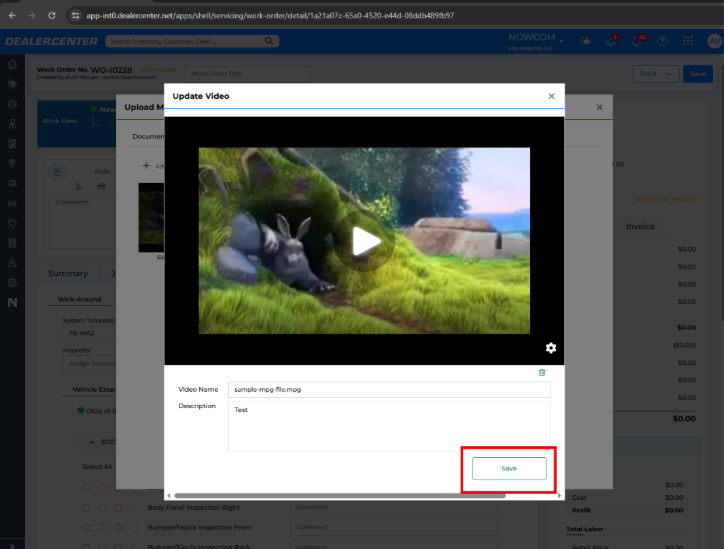
Task: Click the phone icon under Alvin
Action: (79, 187)
